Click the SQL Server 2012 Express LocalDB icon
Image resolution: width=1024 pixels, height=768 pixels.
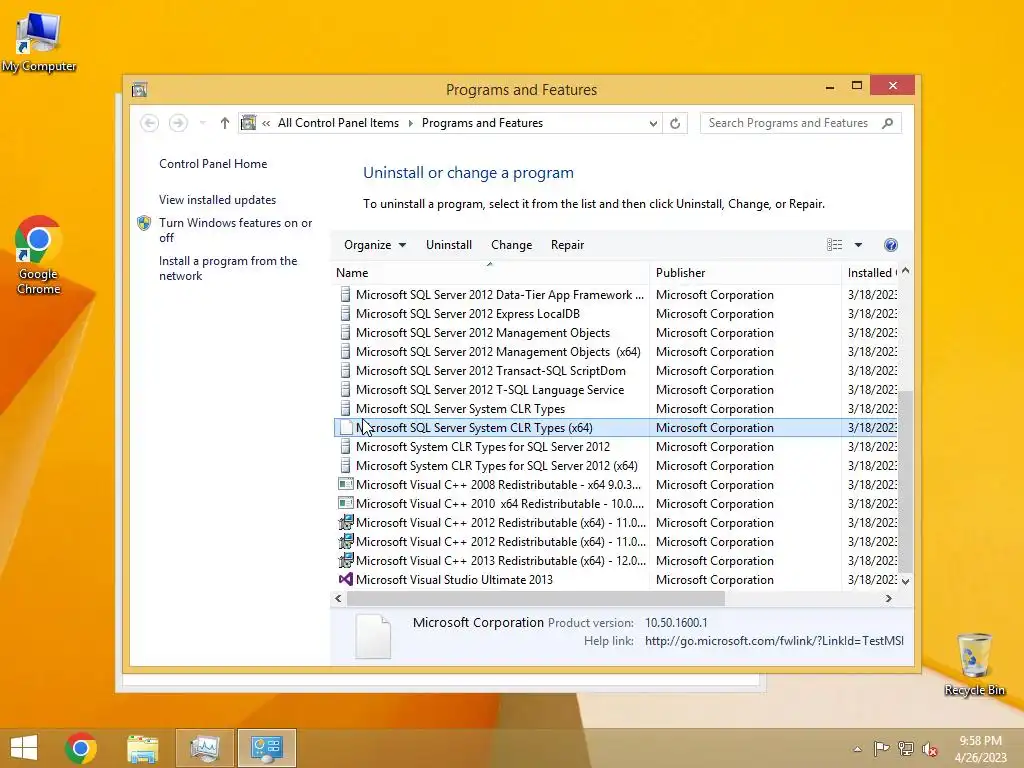(345, 313)
